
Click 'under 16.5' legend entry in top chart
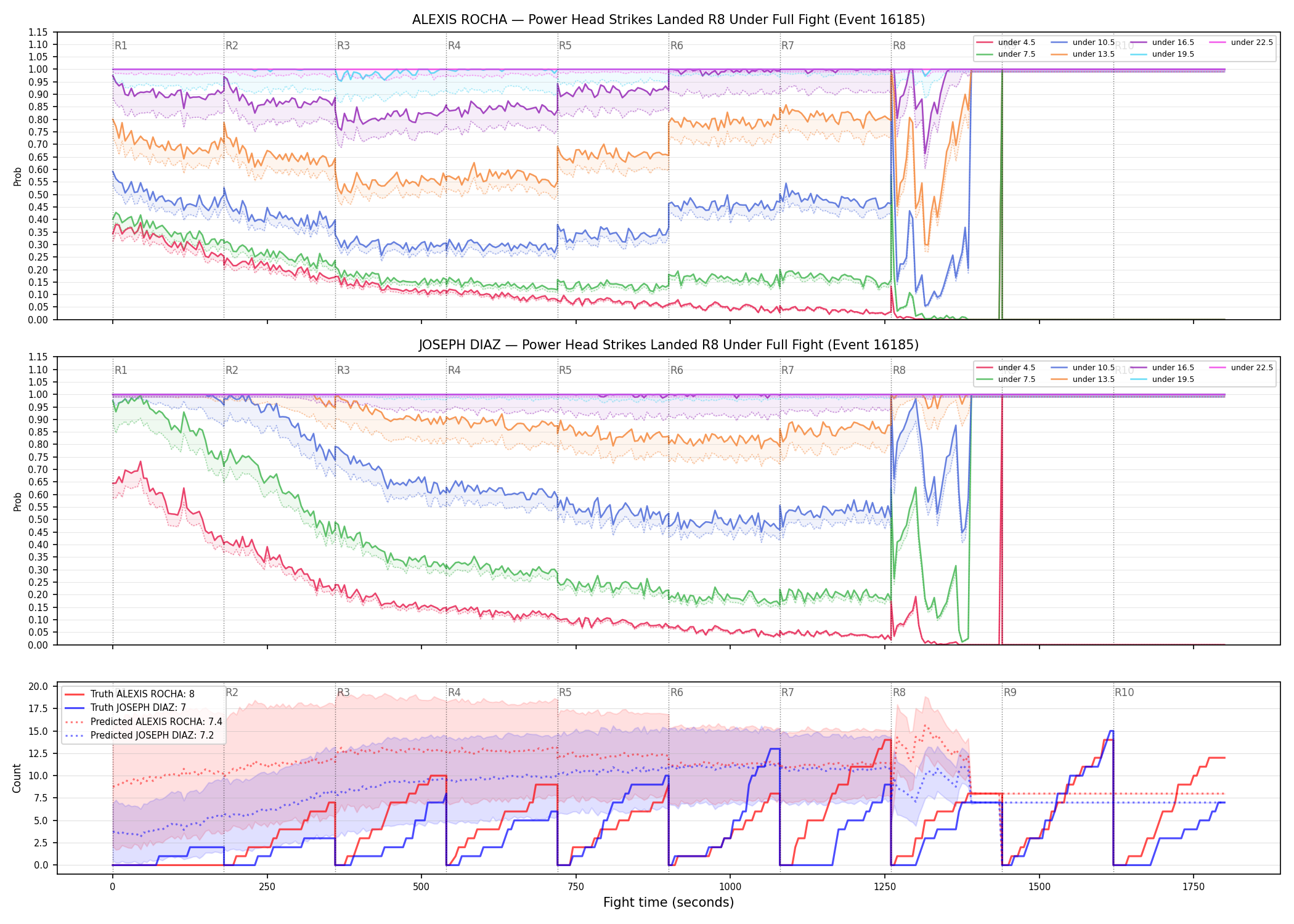click(x=1162, y=43)
